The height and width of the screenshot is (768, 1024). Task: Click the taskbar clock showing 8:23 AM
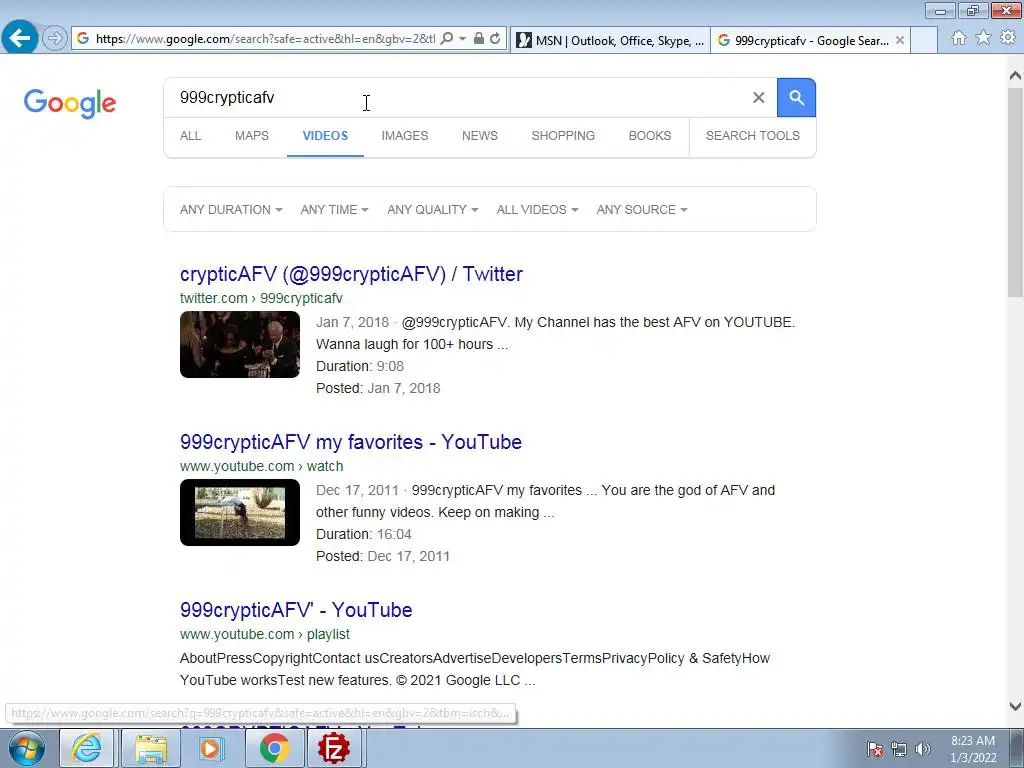[973, 749]
